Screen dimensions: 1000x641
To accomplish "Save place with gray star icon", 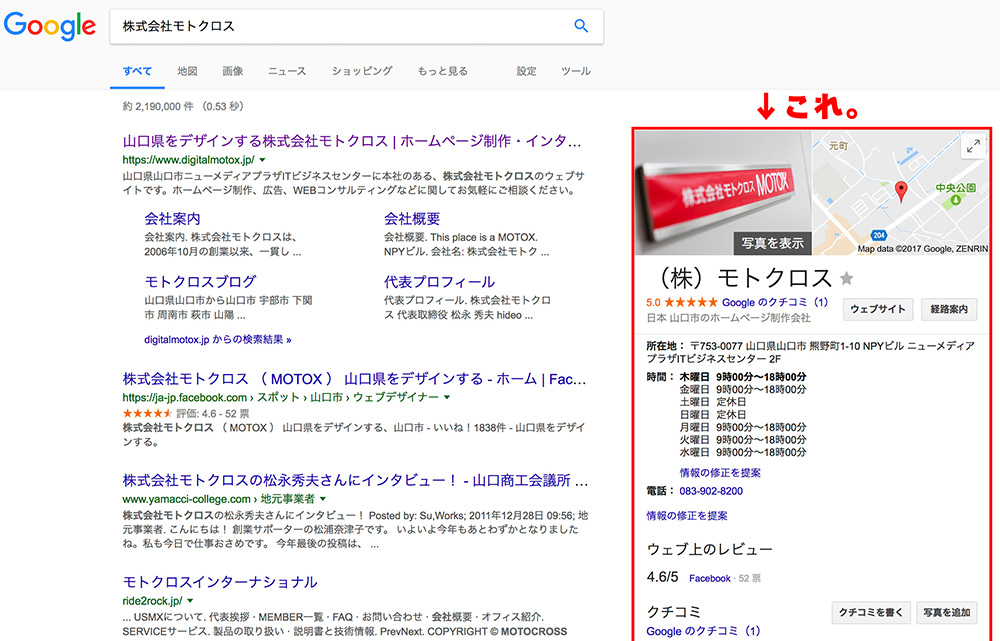I will pos(846,278).
